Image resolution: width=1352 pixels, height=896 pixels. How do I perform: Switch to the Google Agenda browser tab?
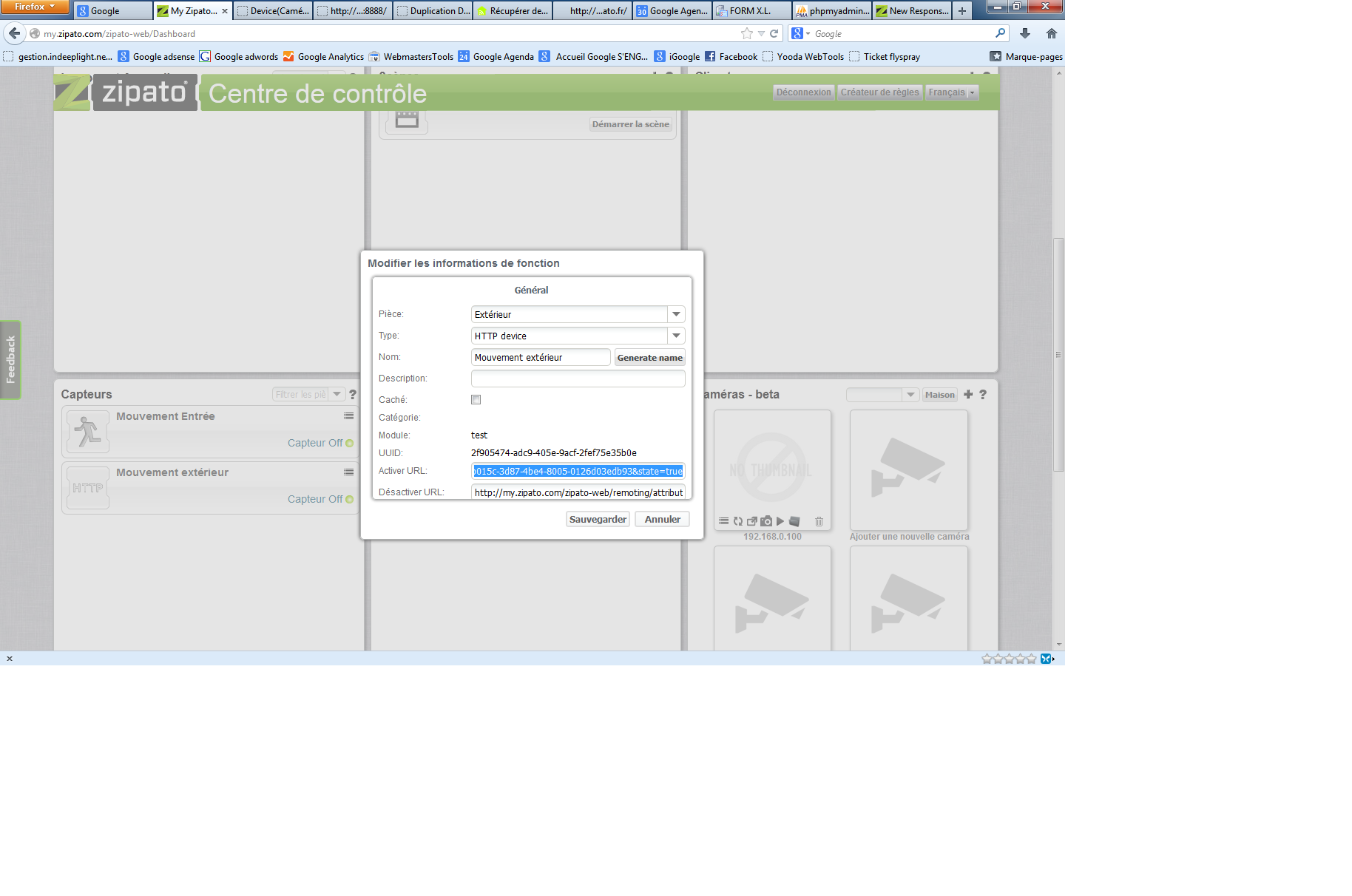pos(672,10)
